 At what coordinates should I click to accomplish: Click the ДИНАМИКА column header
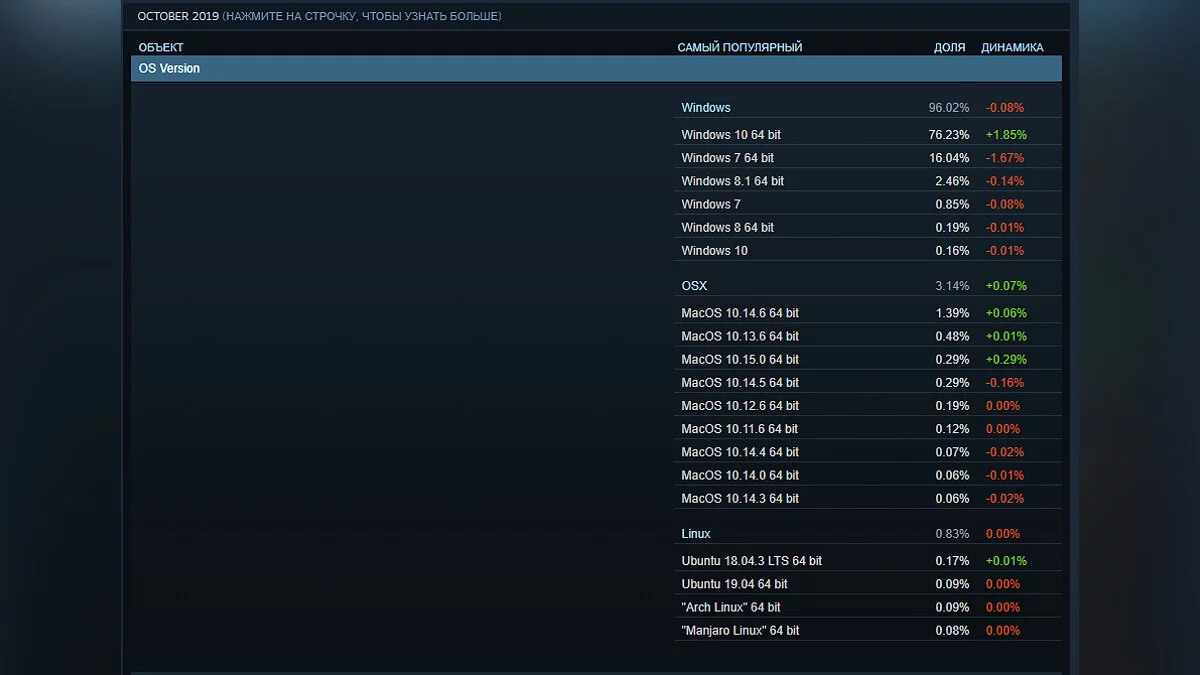(1012, 47)
